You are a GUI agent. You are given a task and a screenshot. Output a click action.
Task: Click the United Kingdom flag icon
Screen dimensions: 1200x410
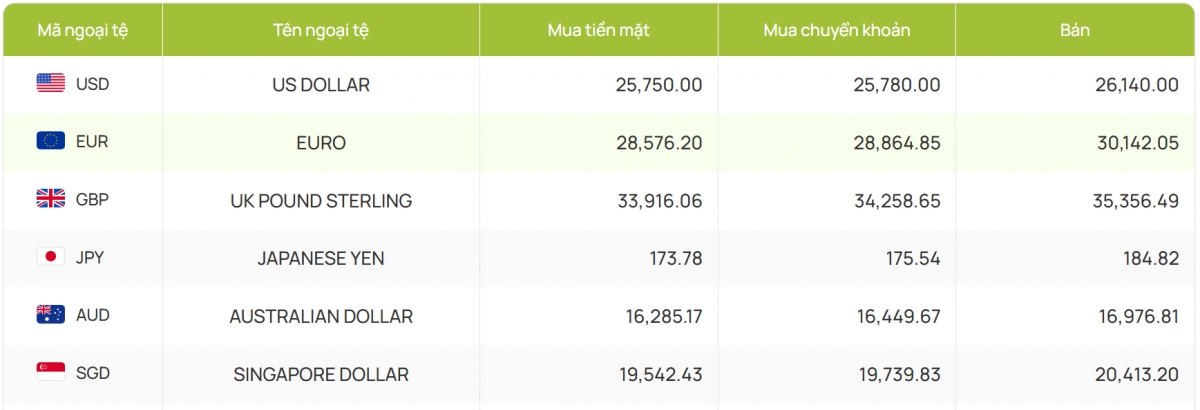[51, 199]
